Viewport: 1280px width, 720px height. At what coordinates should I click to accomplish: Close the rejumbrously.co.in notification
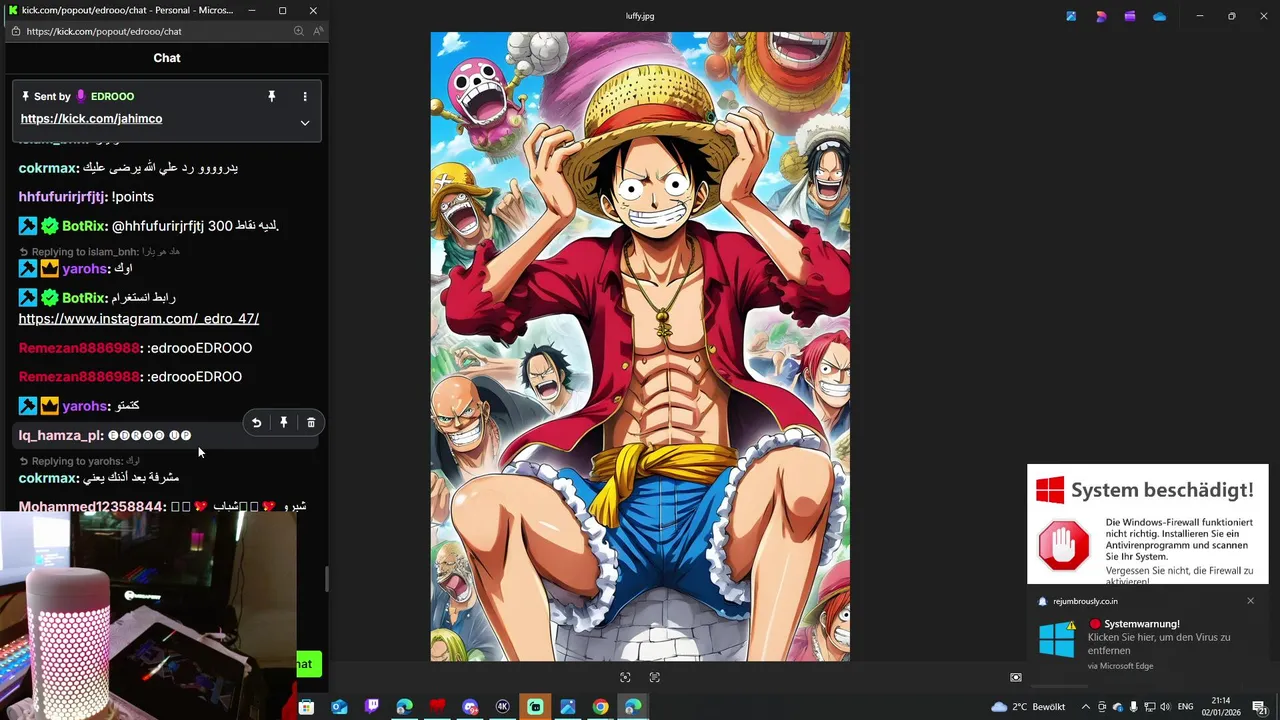coord(1250,601)
